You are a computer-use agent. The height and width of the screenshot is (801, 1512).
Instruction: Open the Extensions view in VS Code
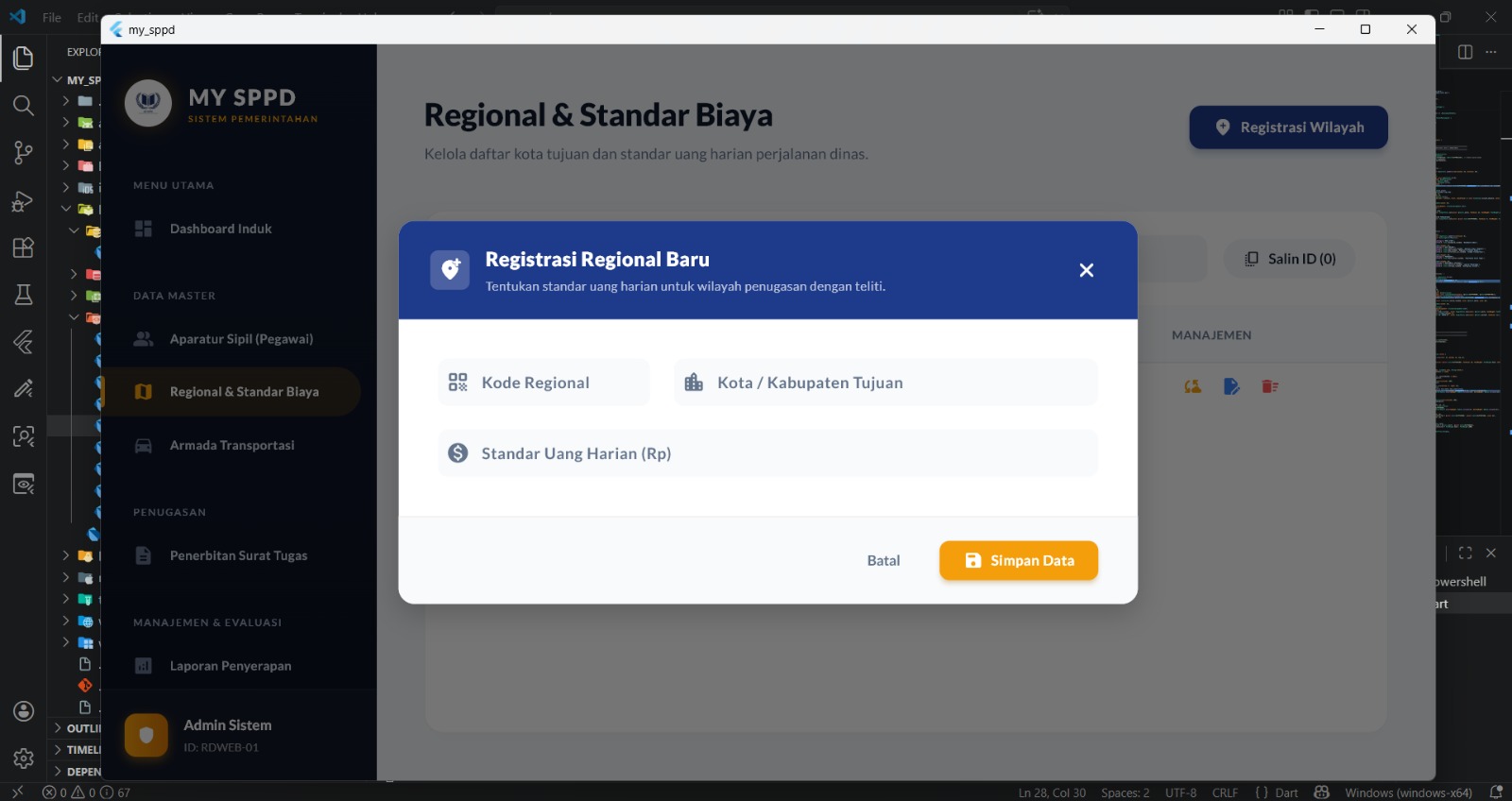pos(23,247)
